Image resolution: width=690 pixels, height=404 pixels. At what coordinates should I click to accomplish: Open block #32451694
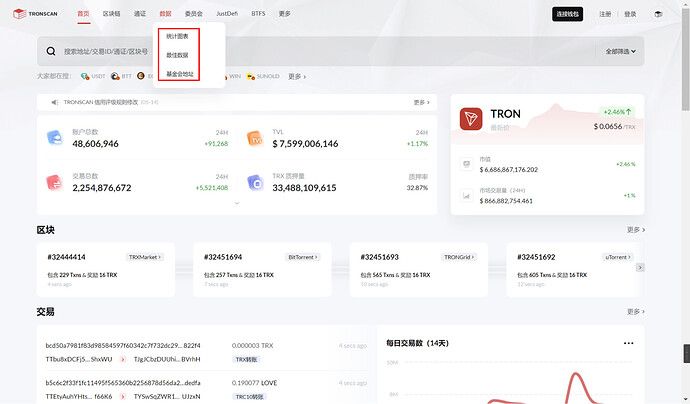tap(223, 257)
